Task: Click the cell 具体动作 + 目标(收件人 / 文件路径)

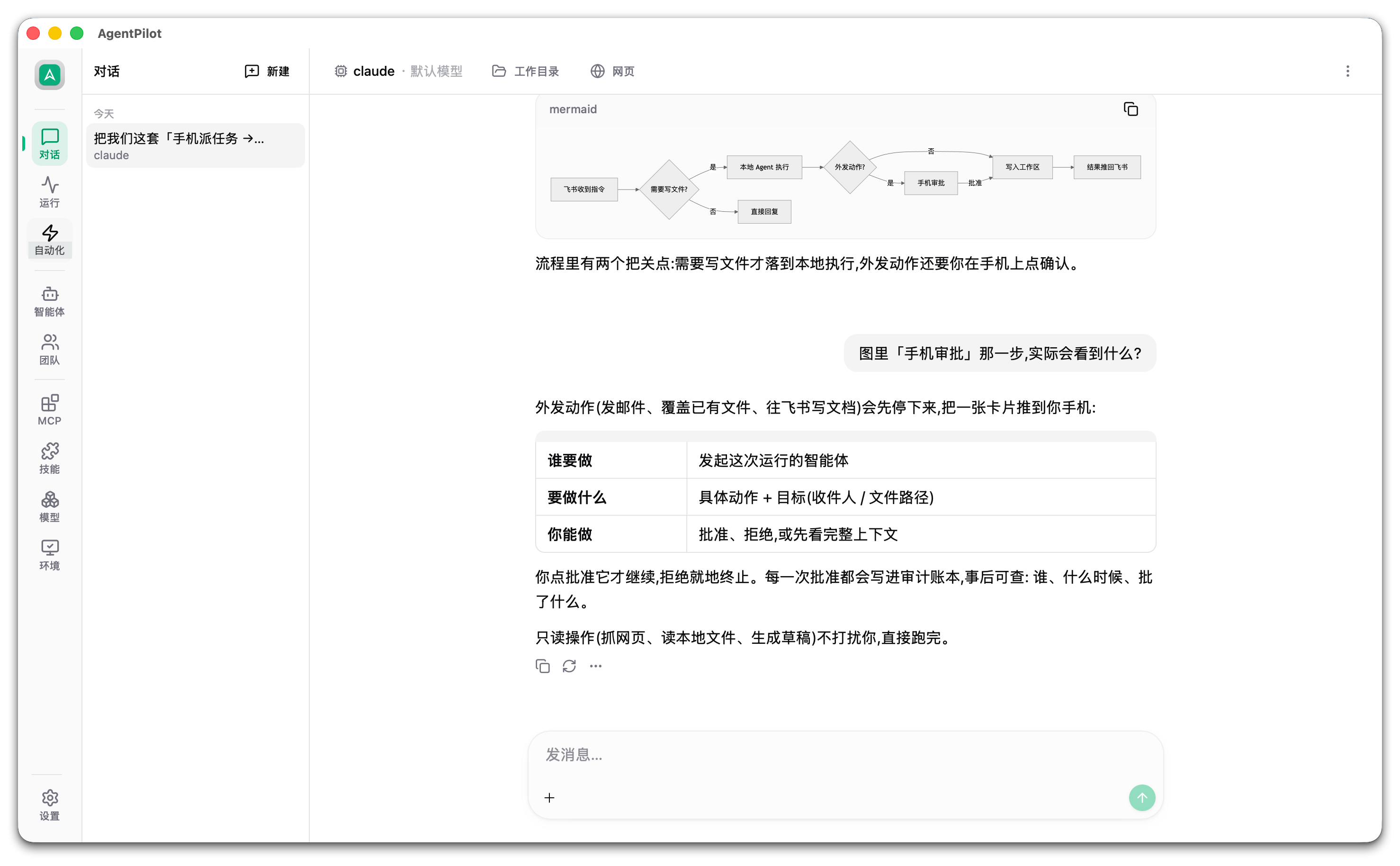Action: coord(921,497)
